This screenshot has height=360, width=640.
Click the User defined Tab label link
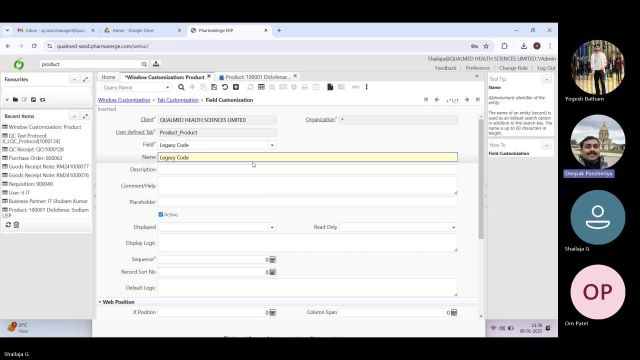(x=135, y=132)
